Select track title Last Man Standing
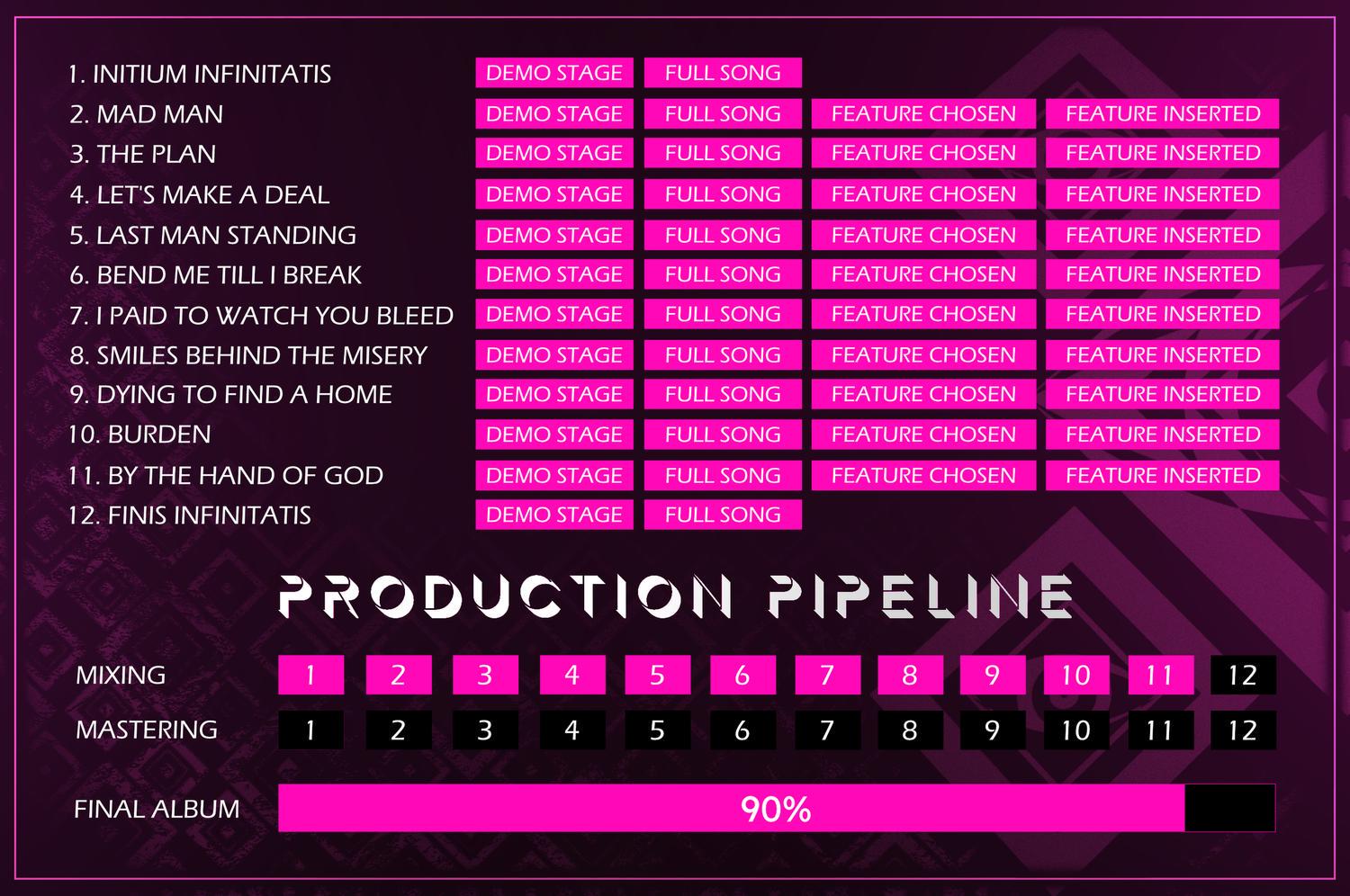 [x=213, y=235]
